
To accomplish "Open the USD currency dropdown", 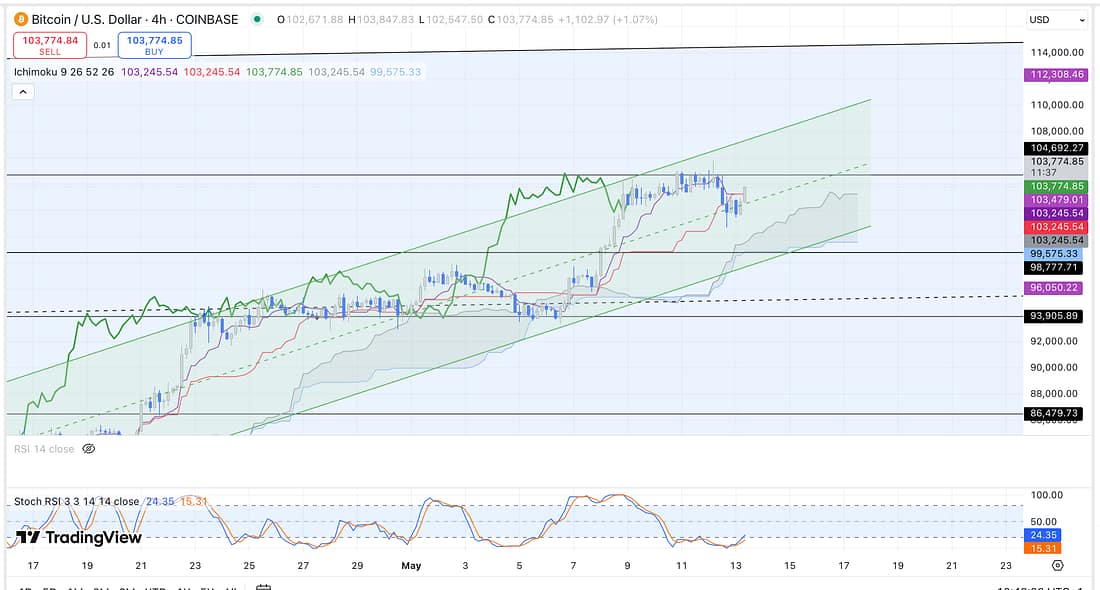I will click(x=1056, y=20).
